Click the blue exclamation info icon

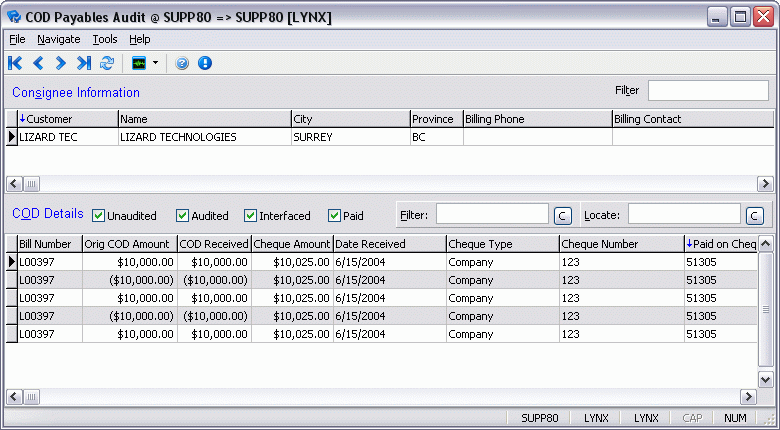click(205, 63)
